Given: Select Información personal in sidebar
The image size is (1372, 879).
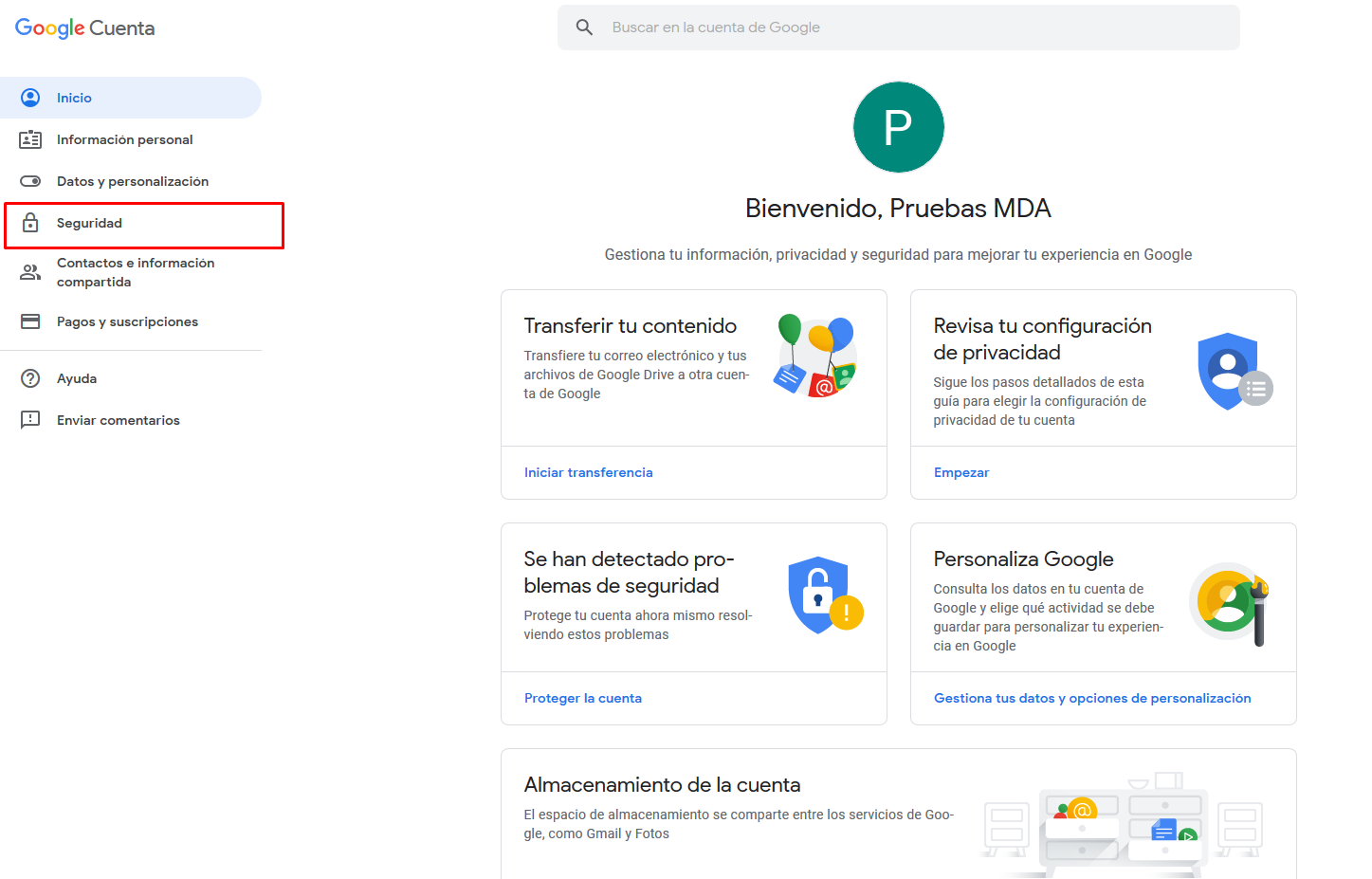Looking at the screenshot, I should click(x=131, y=139).
